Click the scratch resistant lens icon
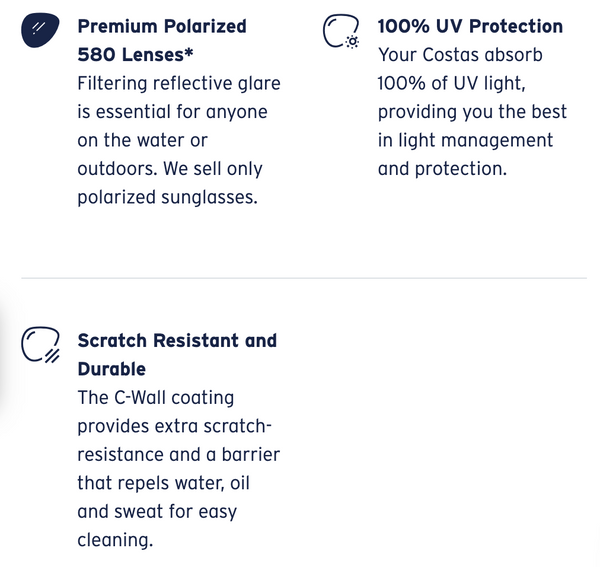Image resolution: width=600 pixels, height=567 pixels. pos(40,346)
